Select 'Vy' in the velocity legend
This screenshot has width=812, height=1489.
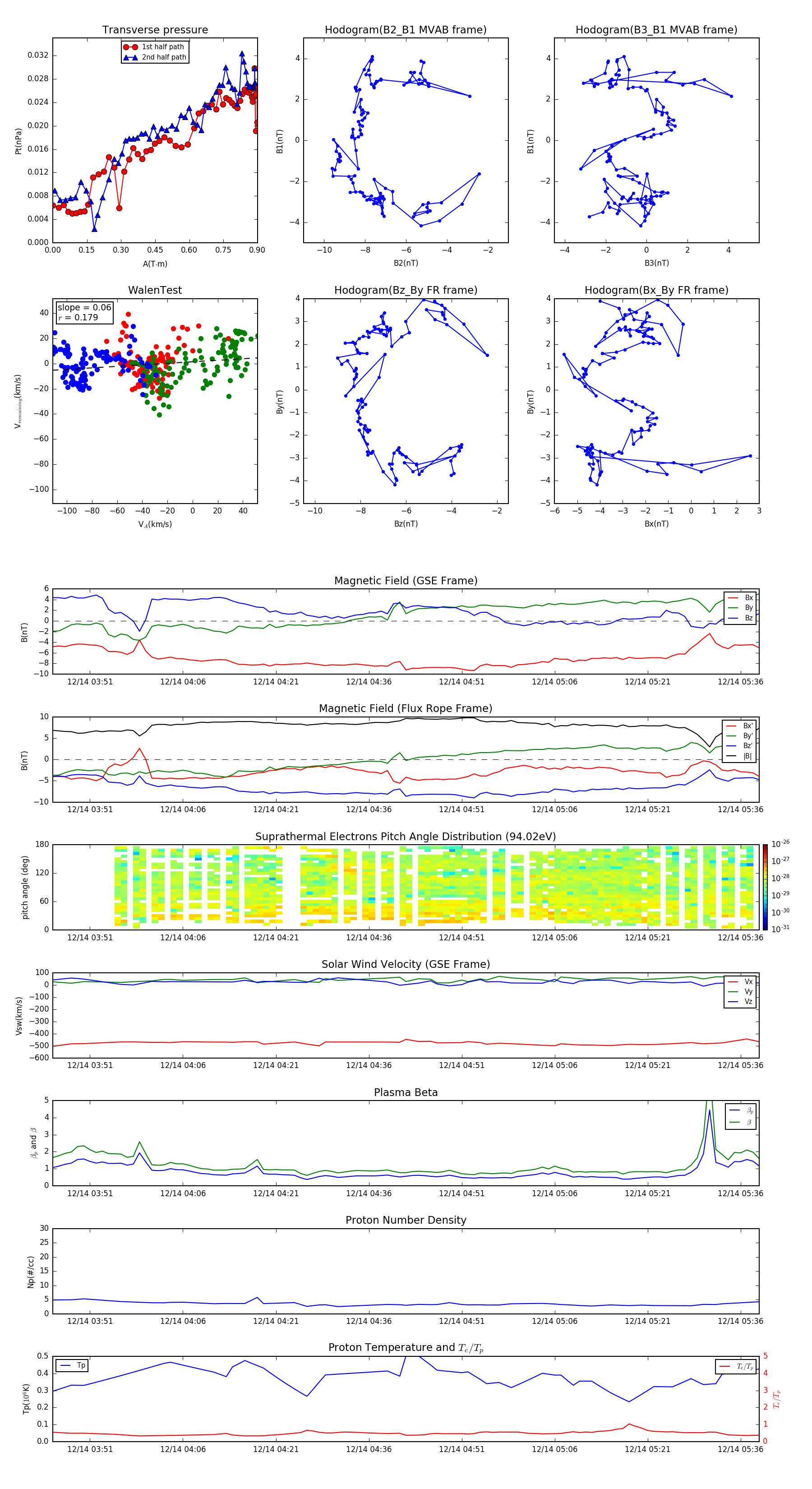(740, 991)
